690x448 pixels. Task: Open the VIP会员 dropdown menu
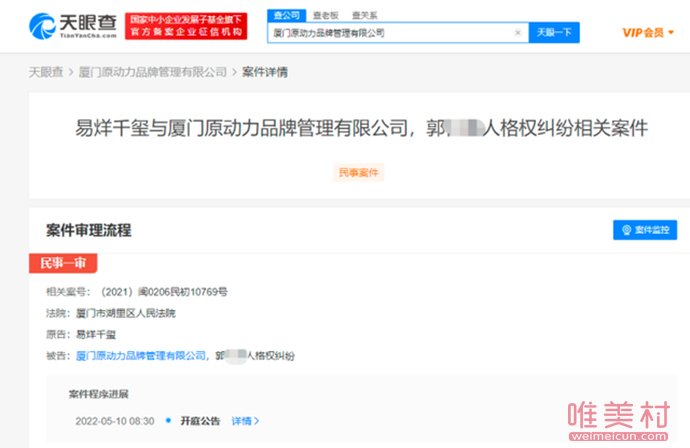coord(648,33)
